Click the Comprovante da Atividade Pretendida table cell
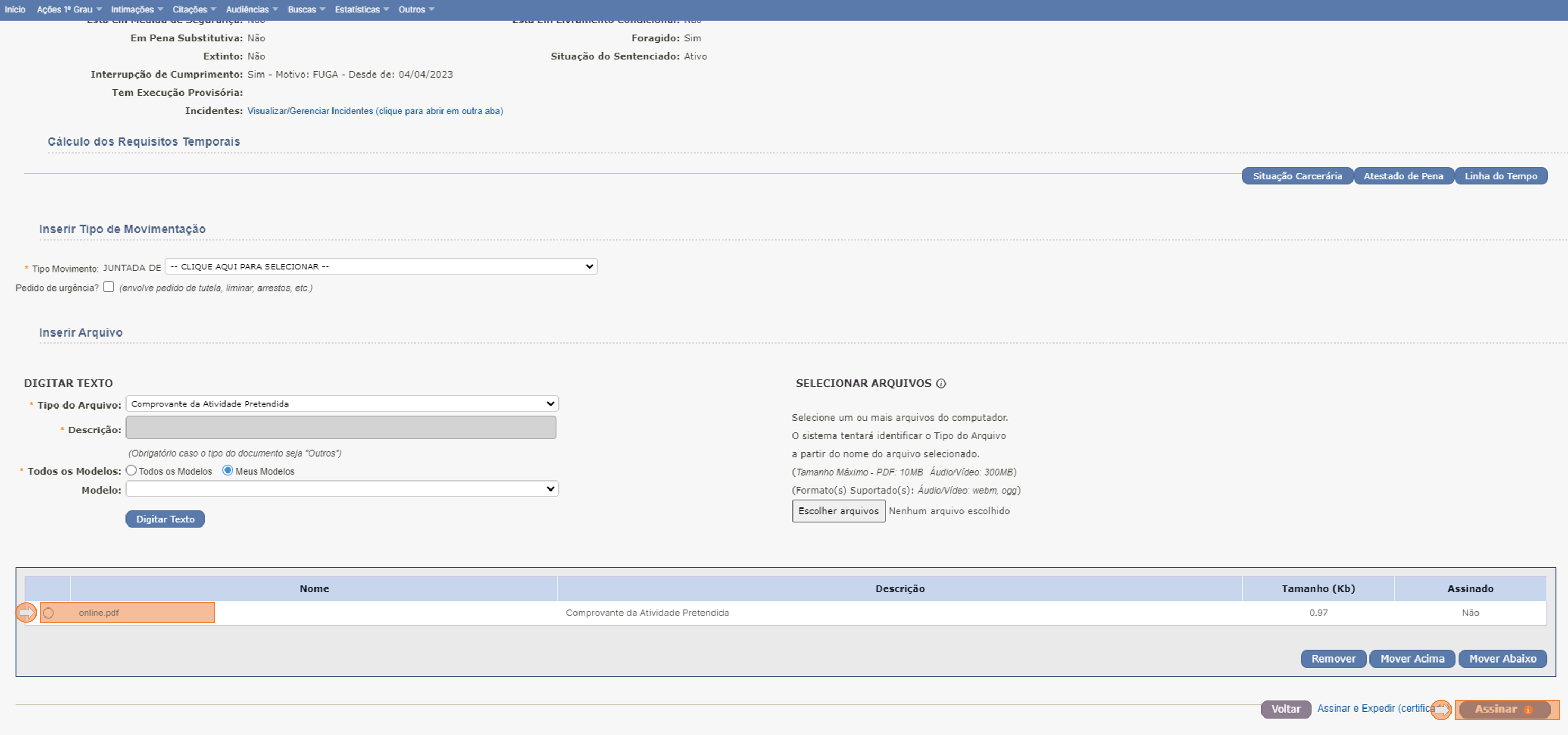Viewport: 1568px width, 735px height. pyautogui.click(x=647, y=613)
